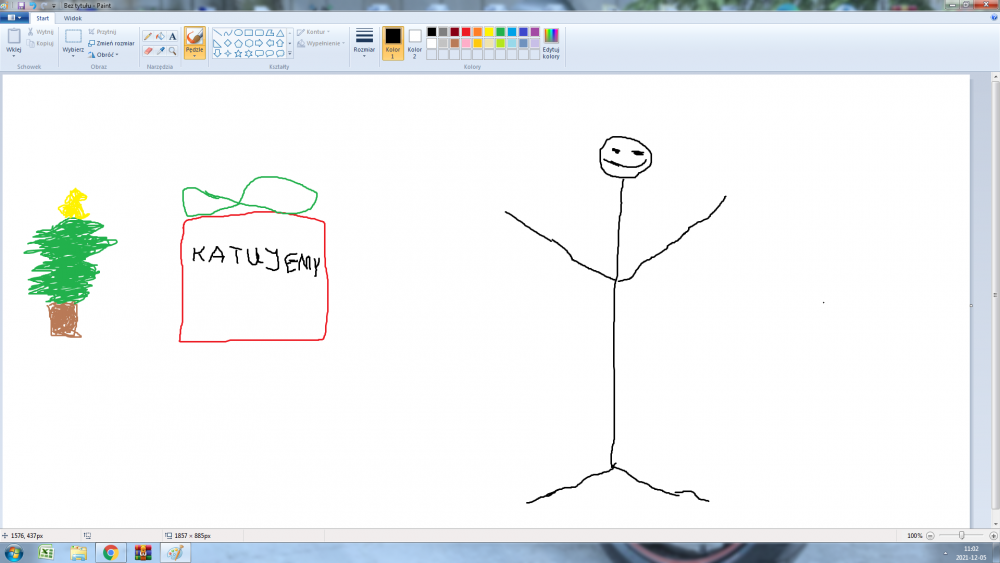Expand the Obróć rotate menu
The height and width of the screenshot is (563, 1000).
coord(103,55)
